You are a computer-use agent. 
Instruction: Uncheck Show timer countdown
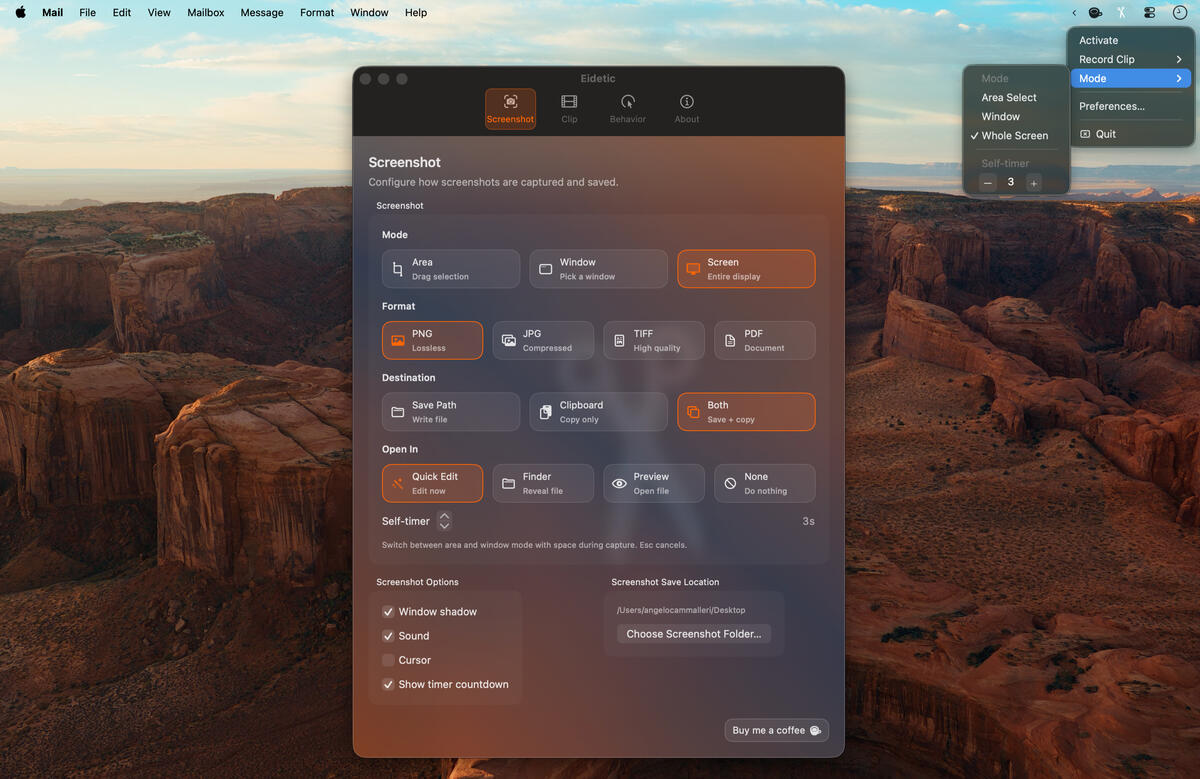tap(388, 684)
